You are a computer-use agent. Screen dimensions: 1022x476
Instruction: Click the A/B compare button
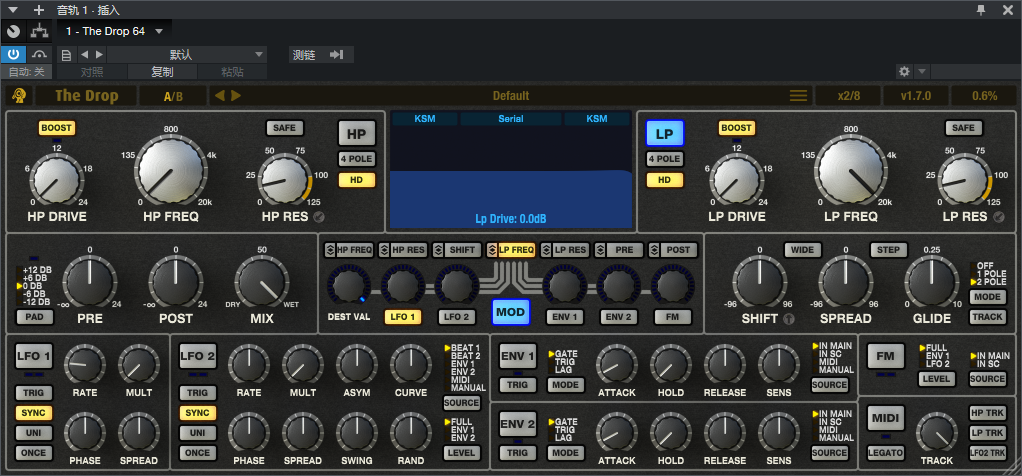click(173, 97)
